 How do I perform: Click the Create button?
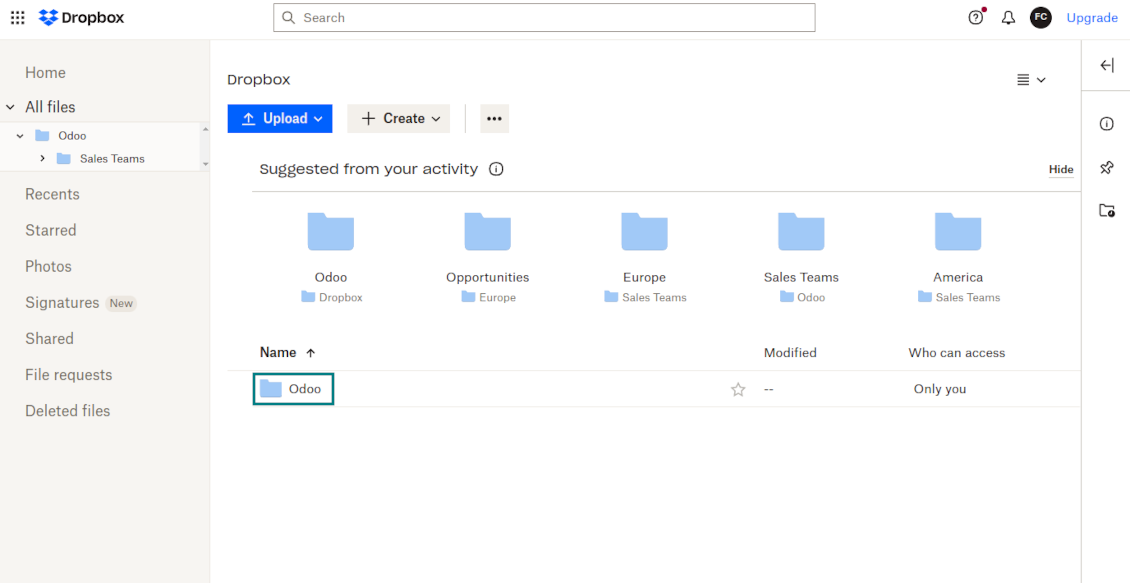click(399, 119)
